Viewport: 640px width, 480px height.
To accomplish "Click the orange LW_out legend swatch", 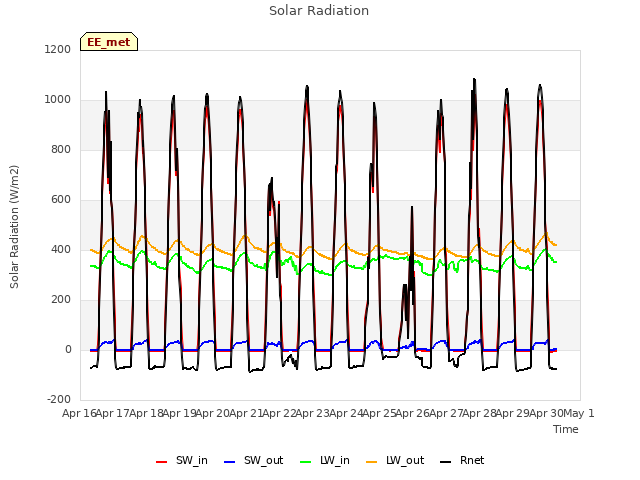I will (372, 462).
